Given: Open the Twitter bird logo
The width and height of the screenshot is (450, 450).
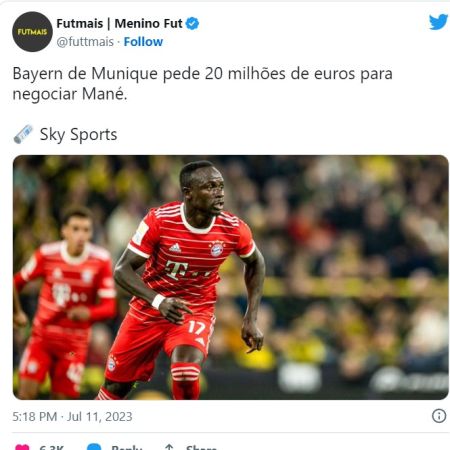Looking at the screenshot, I should (438, 22).
